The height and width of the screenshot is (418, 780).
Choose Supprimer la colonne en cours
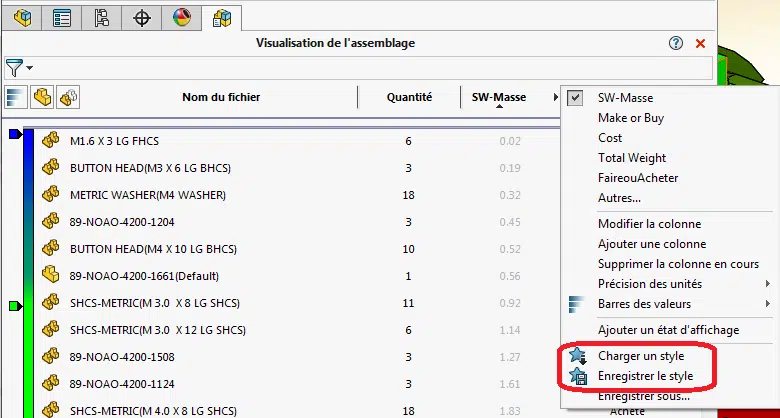(x=678, y=264)
